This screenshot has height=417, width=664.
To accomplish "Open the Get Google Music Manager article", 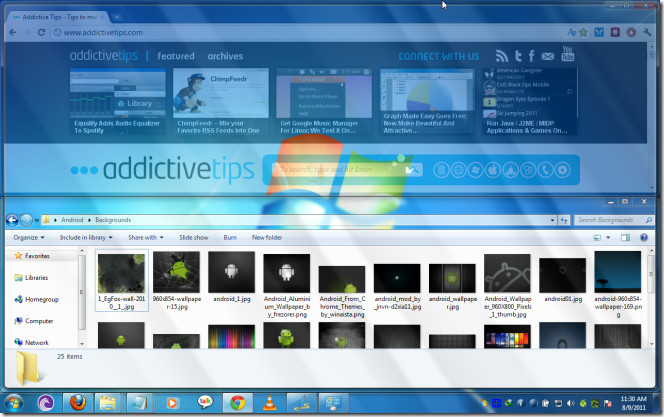I will 324,102.
